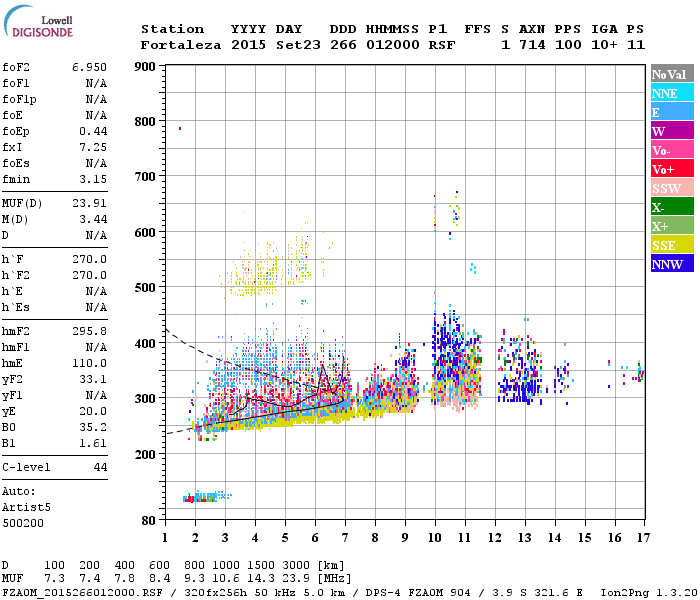Click the MUF(D) value 23.91
This screenshot has height=600, width=700.
[89, 203]
